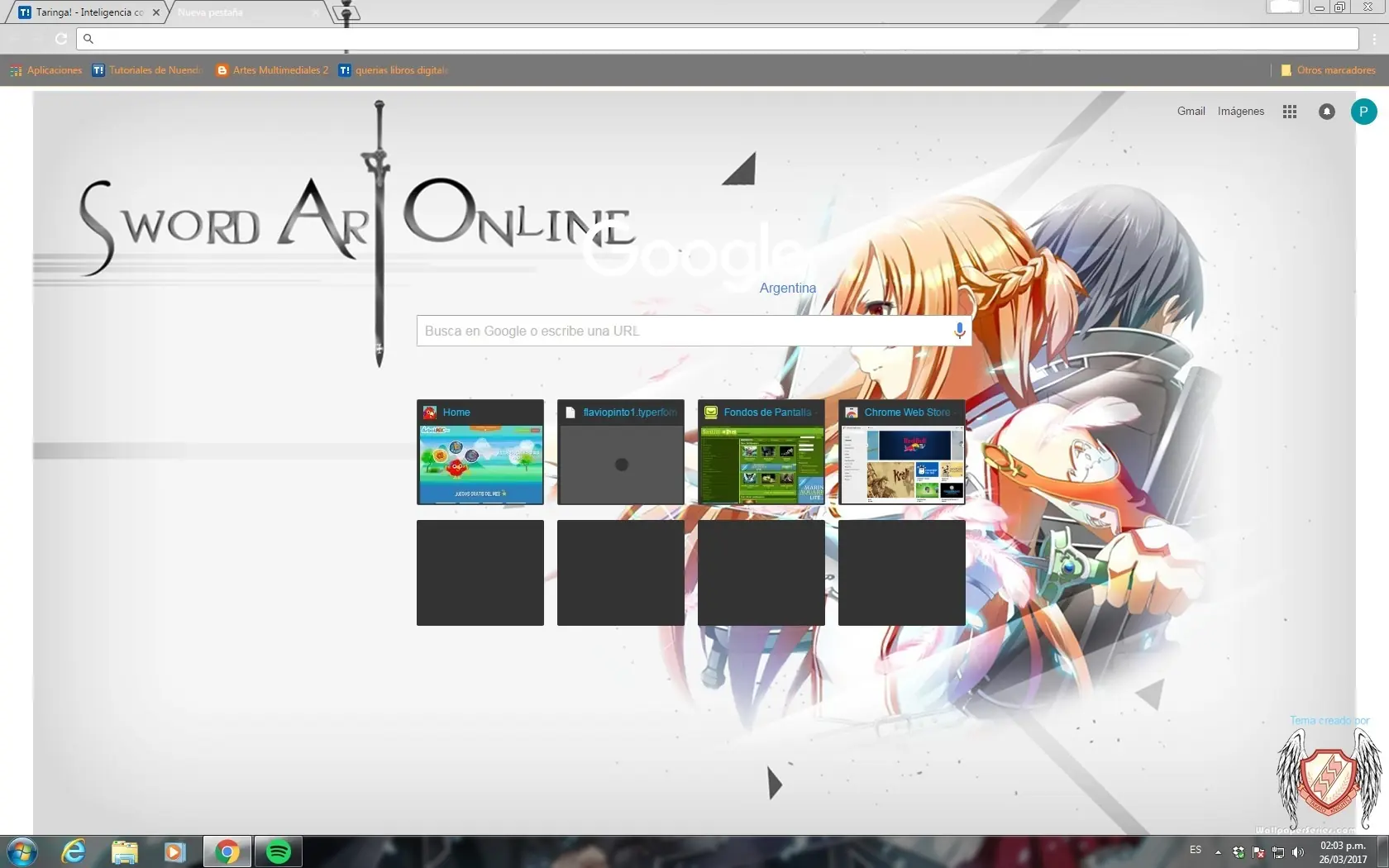
Task: Launch Windows Media Player from the taskbar
Action: tap(175, 851)
